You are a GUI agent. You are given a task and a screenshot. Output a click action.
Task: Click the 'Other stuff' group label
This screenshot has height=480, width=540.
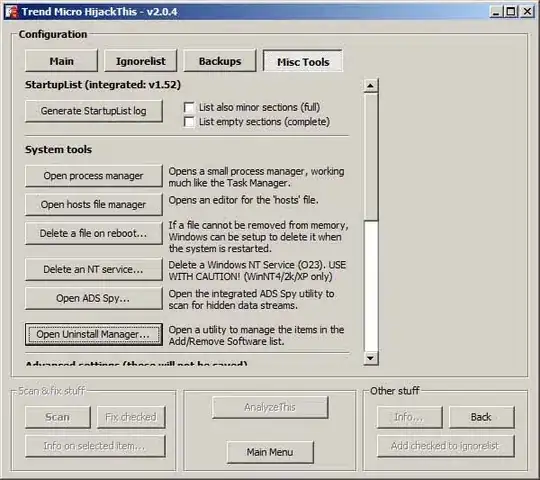tap(395, 391)
